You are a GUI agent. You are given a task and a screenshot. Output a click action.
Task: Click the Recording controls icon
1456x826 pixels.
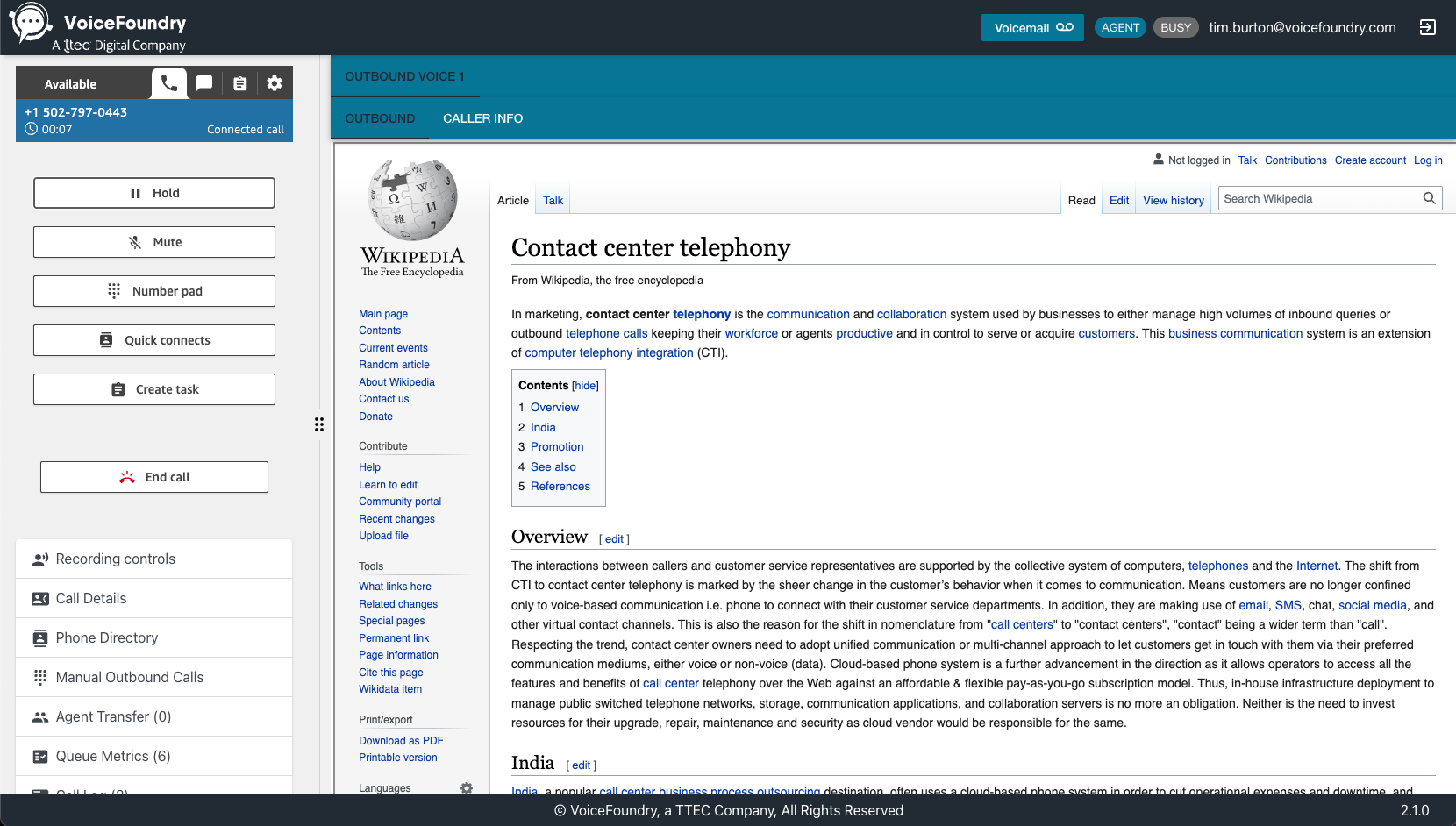coord(40,559)
